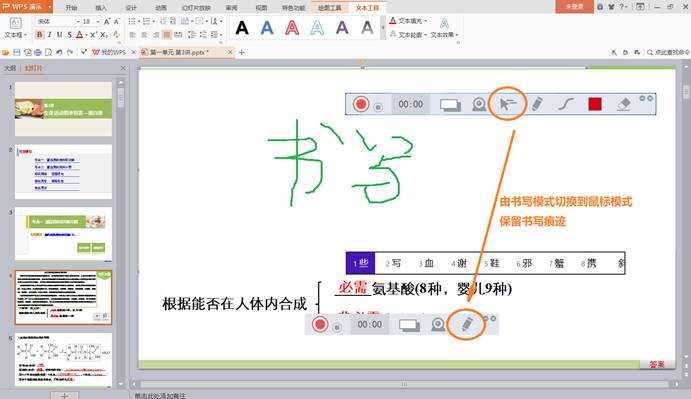
Task: Toggle bold formatting
Action: click(x=39, y=34)
